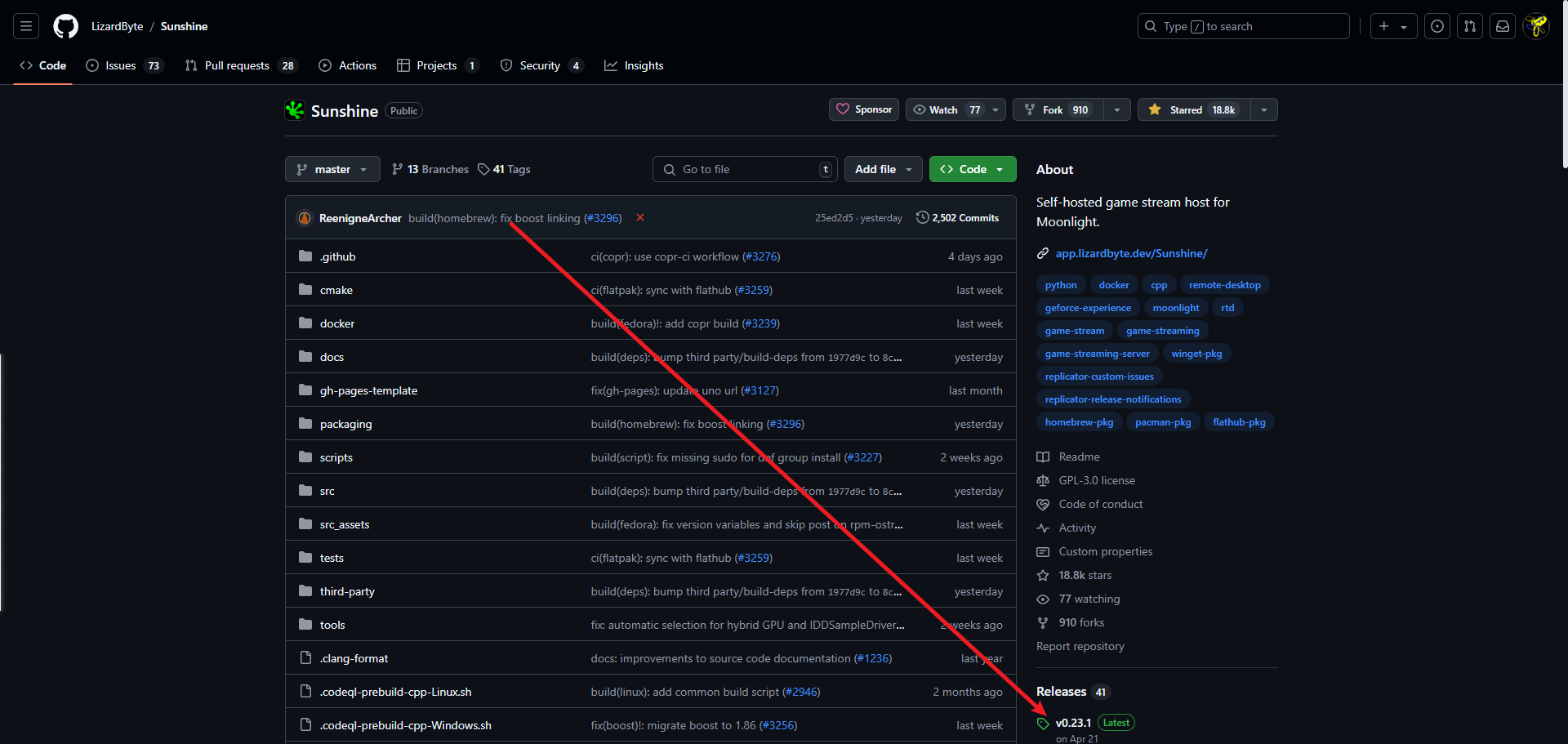This screenshot has height=744, width=1568.
Task: Expand the star lists dropdown arrow
Action: (1264, 109)
